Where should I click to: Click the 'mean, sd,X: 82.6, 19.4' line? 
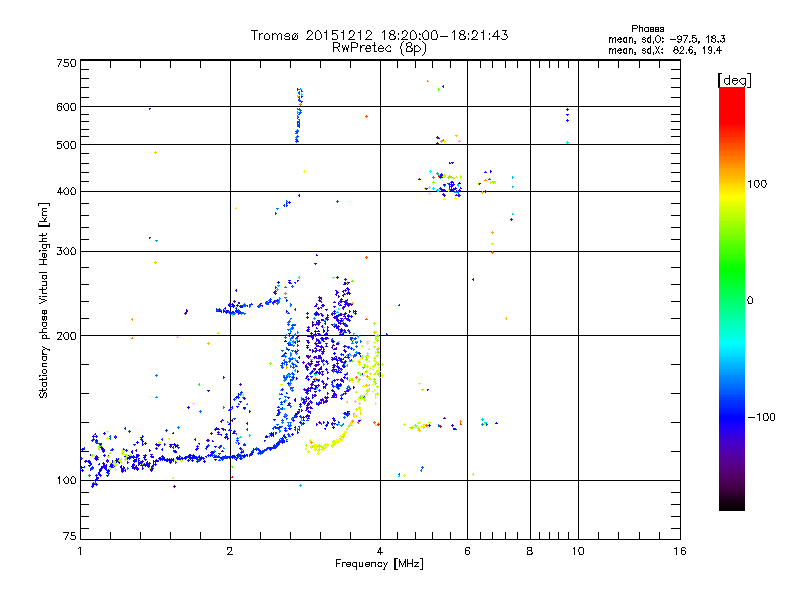[665, 50]
